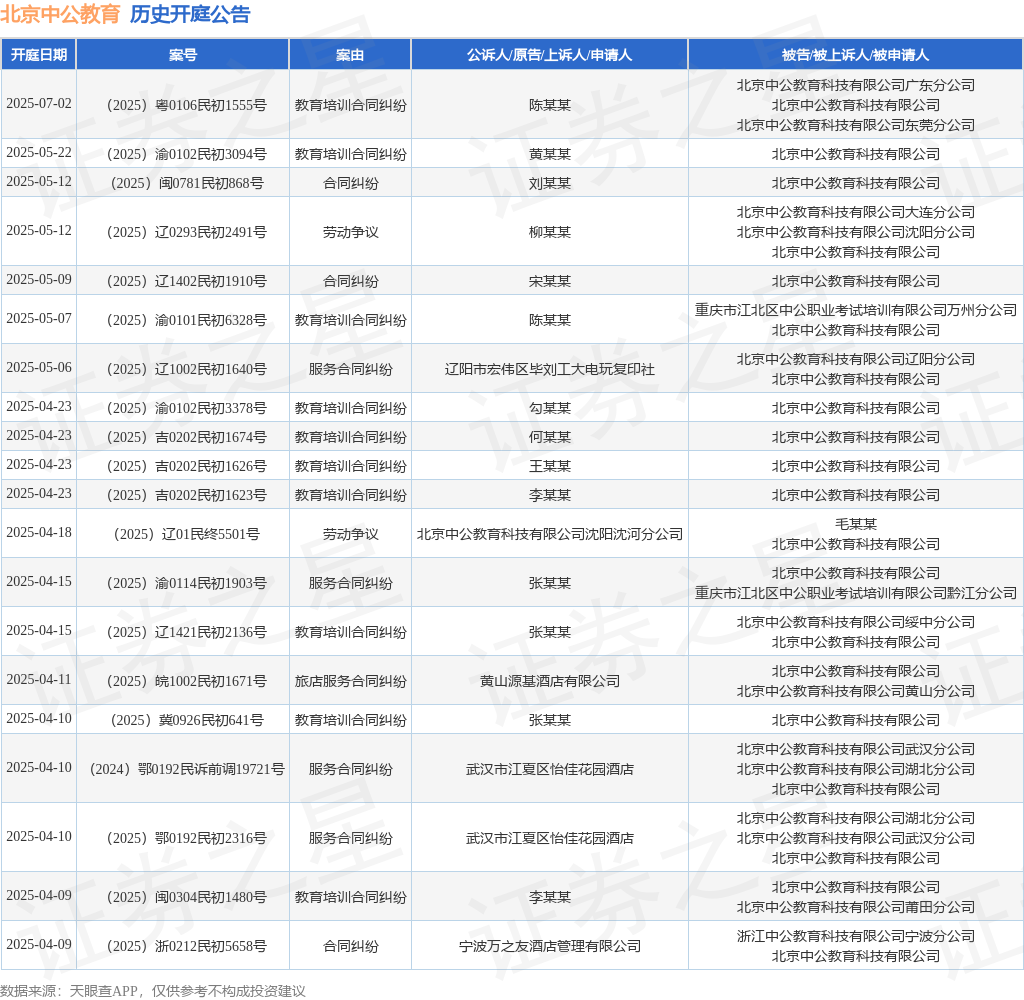Viewport: 1024px width, 1000px height.
Task: Click defendant 北京中公教育科技有限公司莆田分公司
Action: tap(856, 907)
